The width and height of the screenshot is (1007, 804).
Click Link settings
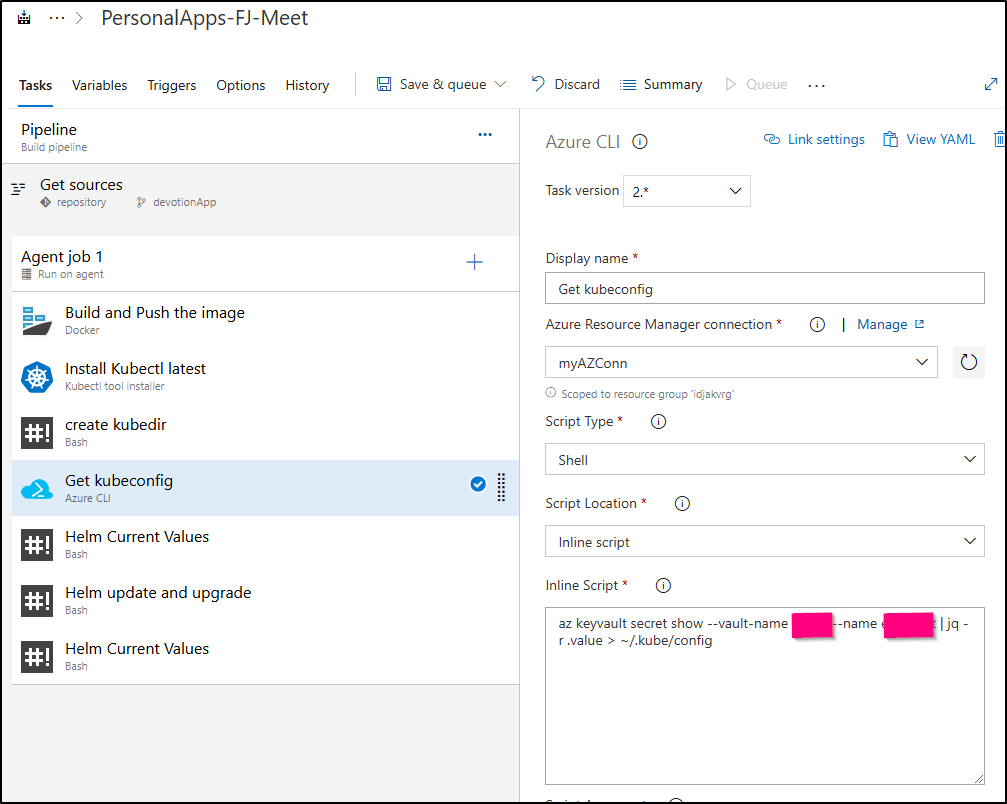pos(814,139)
